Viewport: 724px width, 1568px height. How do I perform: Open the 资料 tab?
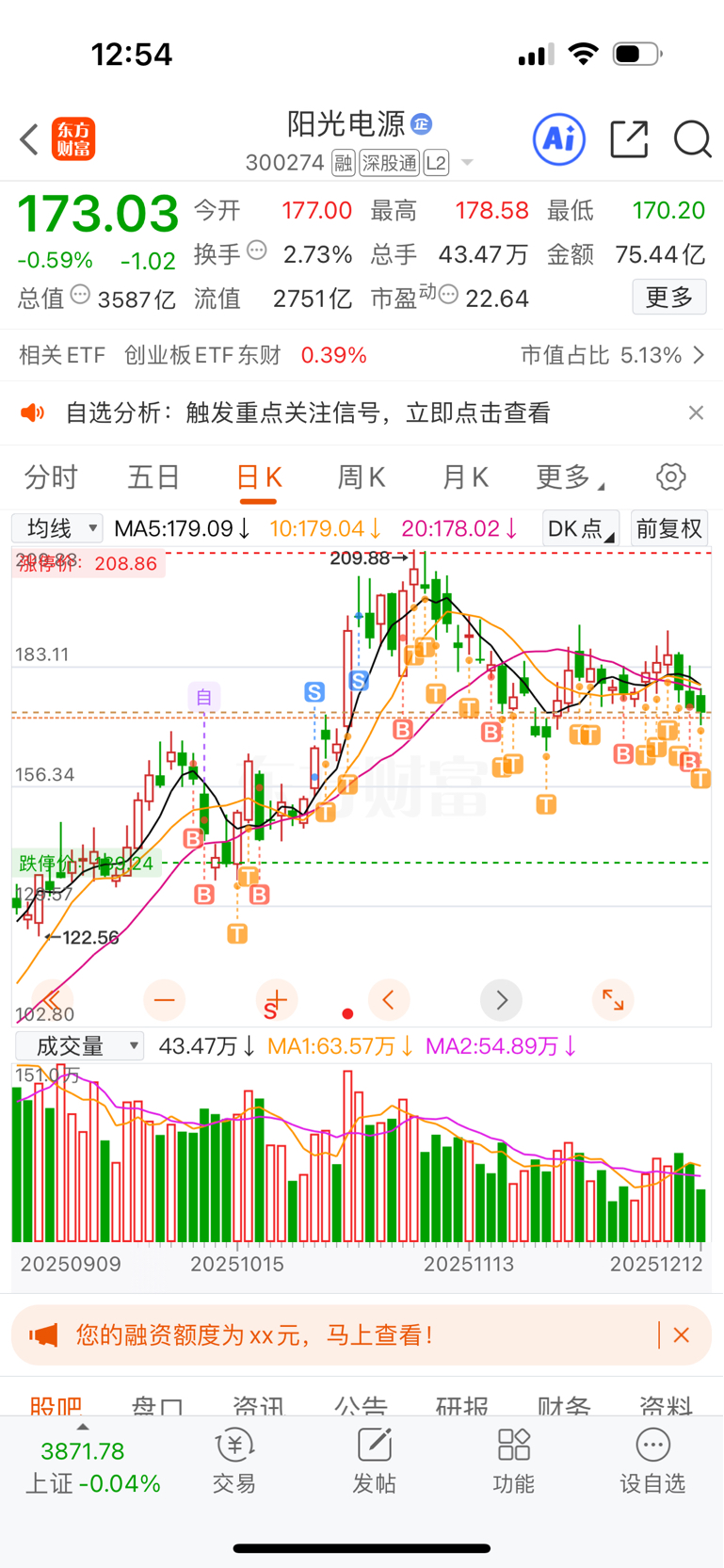pyautogui.click(x=666, y=1405)
